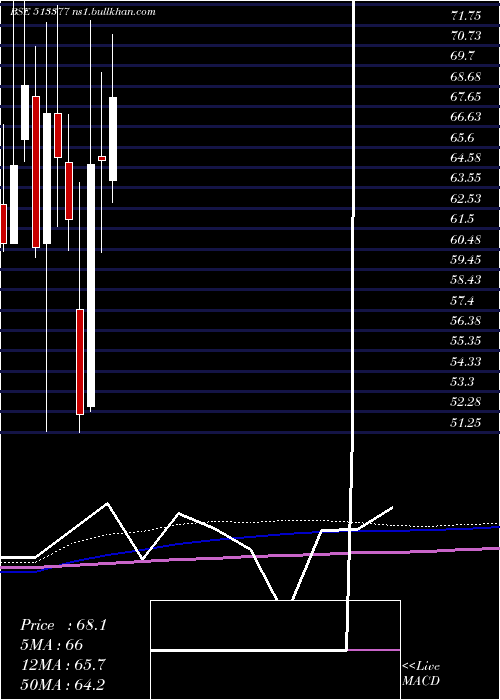Click the 55.35 price axis label
The width and height of the screenshot is (500, 700).
[466, 341]
